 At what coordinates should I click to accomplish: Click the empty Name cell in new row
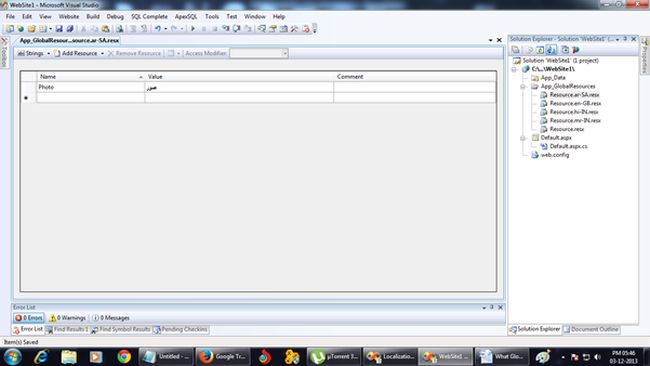point(91,98)
